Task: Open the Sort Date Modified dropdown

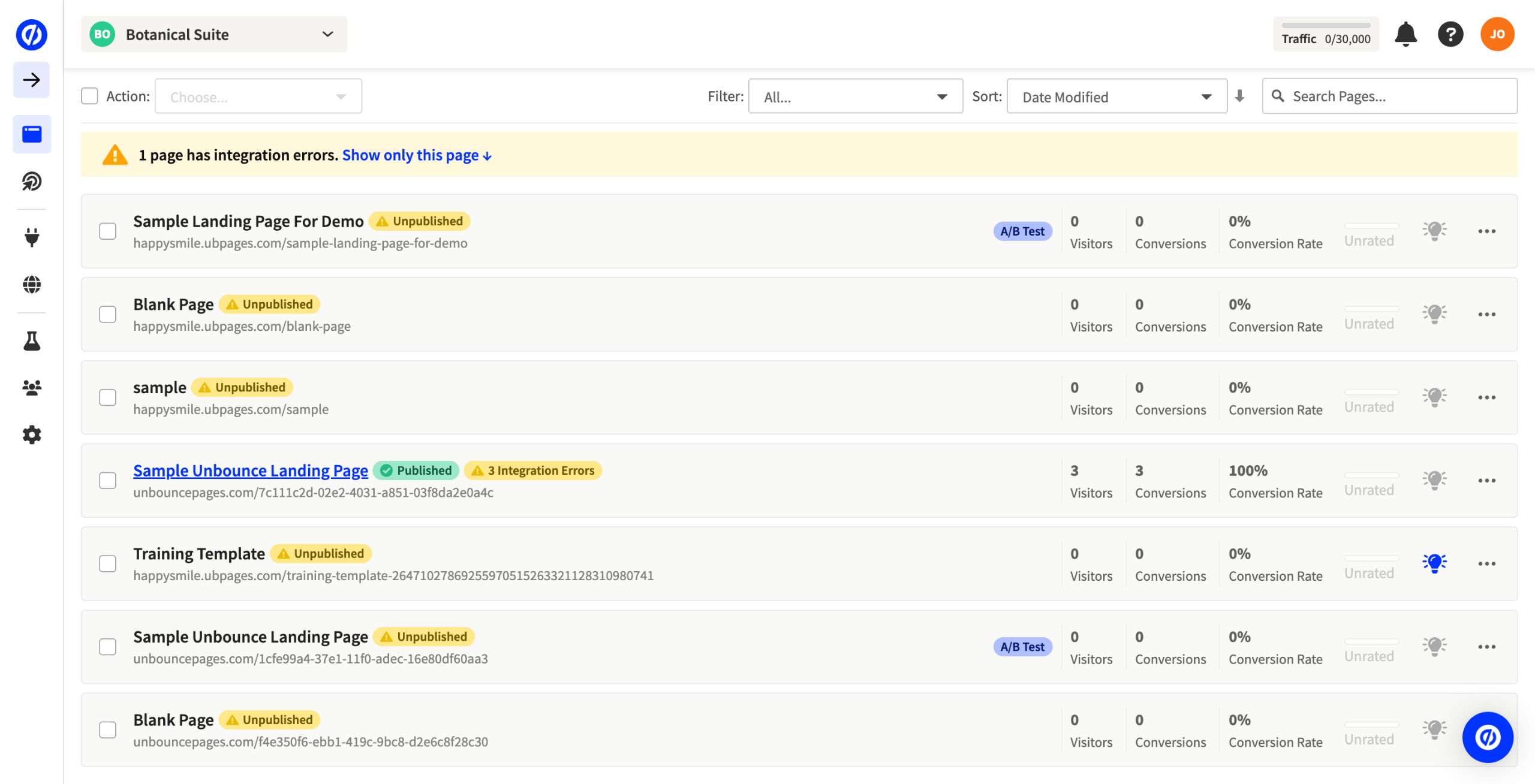Action: tap(1116, 96)
